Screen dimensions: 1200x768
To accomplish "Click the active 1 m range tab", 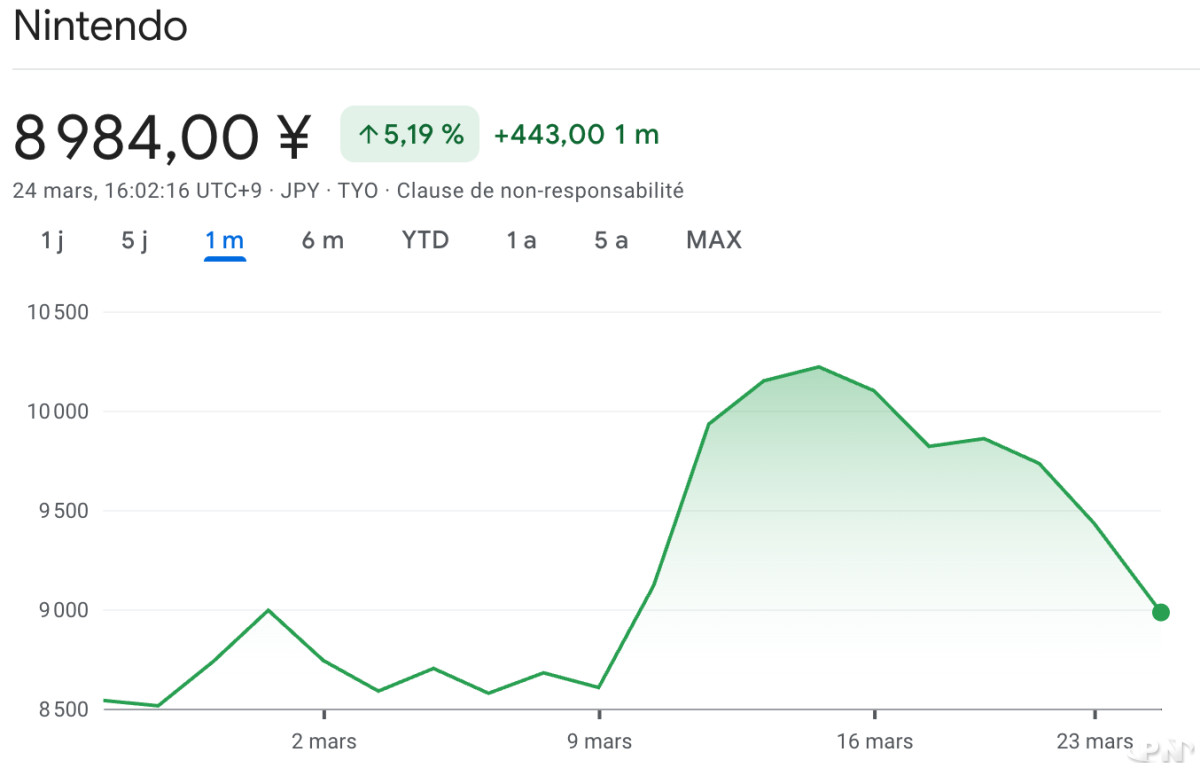I will tap(224, 240).
